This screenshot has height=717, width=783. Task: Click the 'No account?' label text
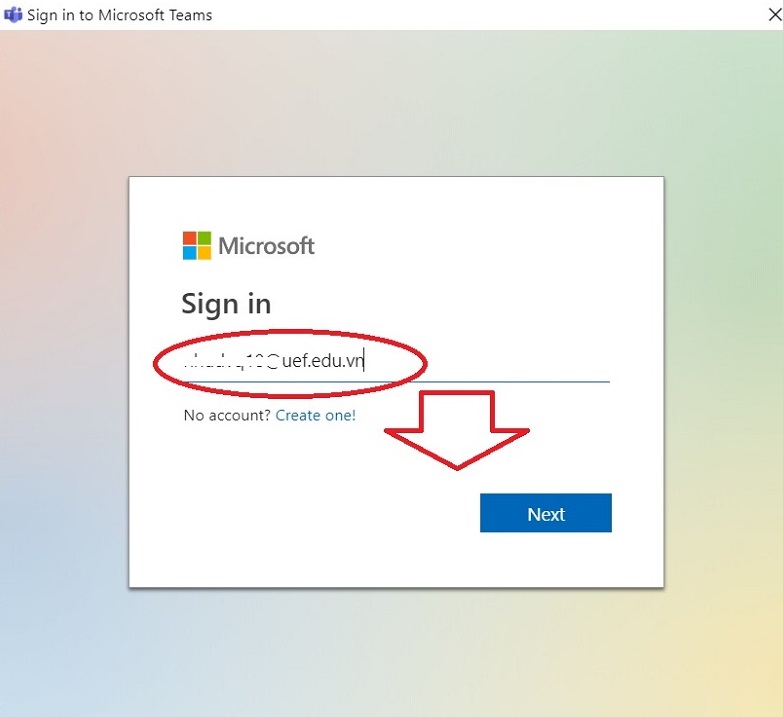(x=227, y=415)
